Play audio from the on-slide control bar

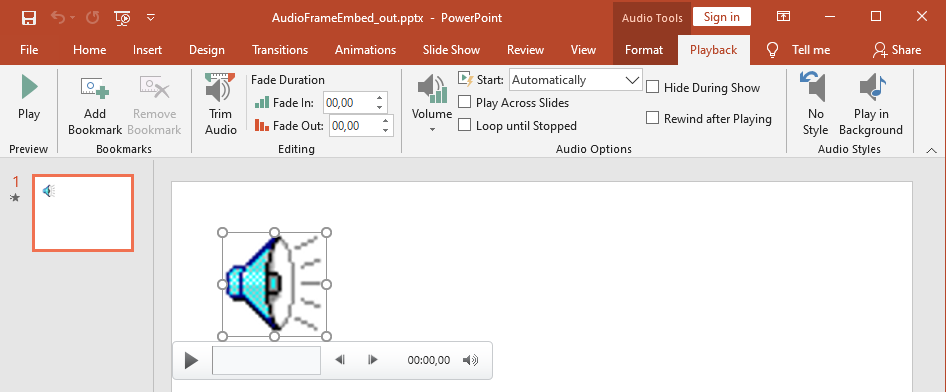191,361
